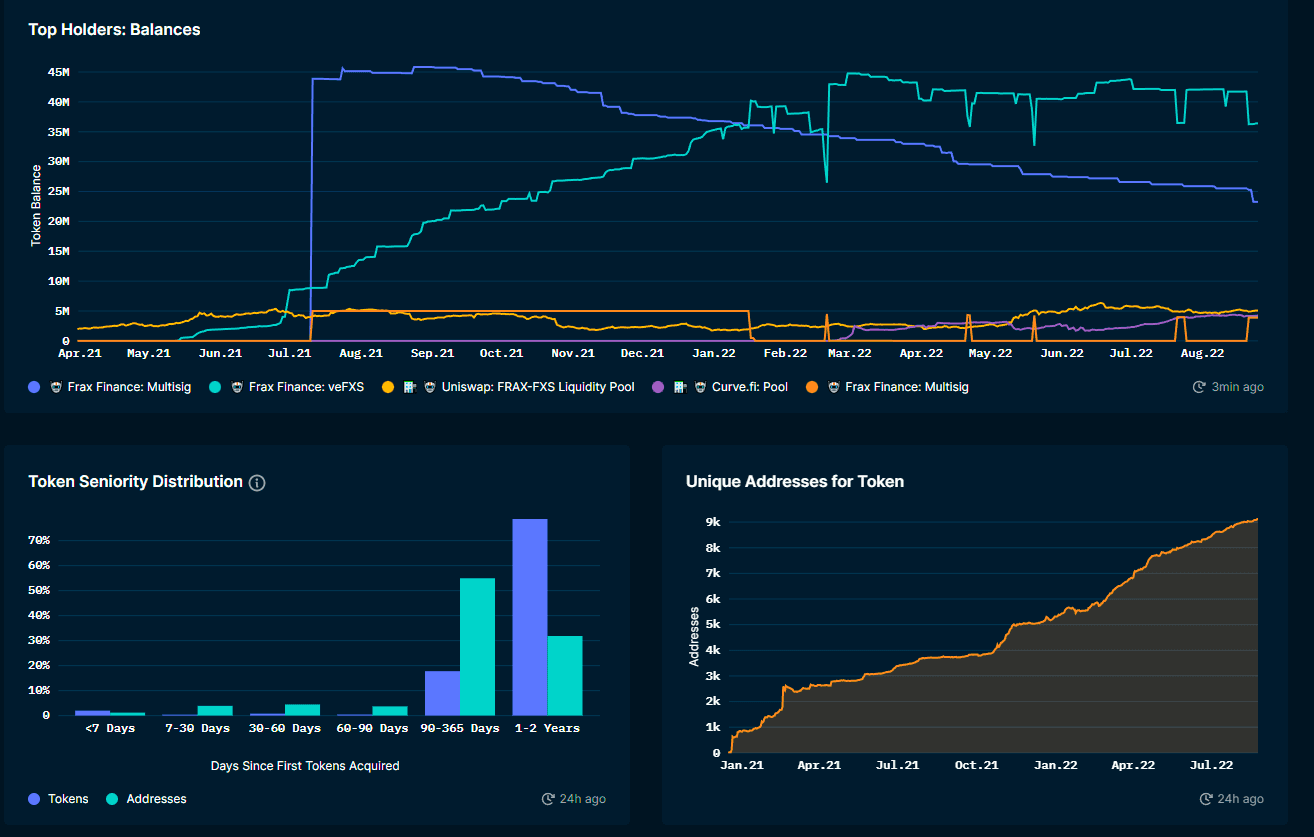Click the Frax icon beside blue Multisig legend
Viewport: 1314px width, 837px height.
[56, 387]
